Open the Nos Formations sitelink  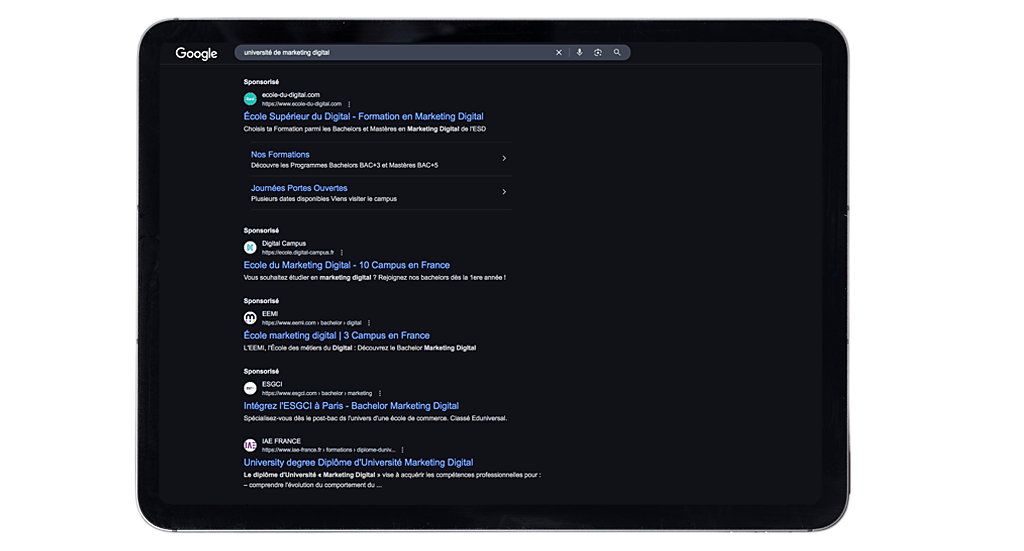tap(280, 155)
